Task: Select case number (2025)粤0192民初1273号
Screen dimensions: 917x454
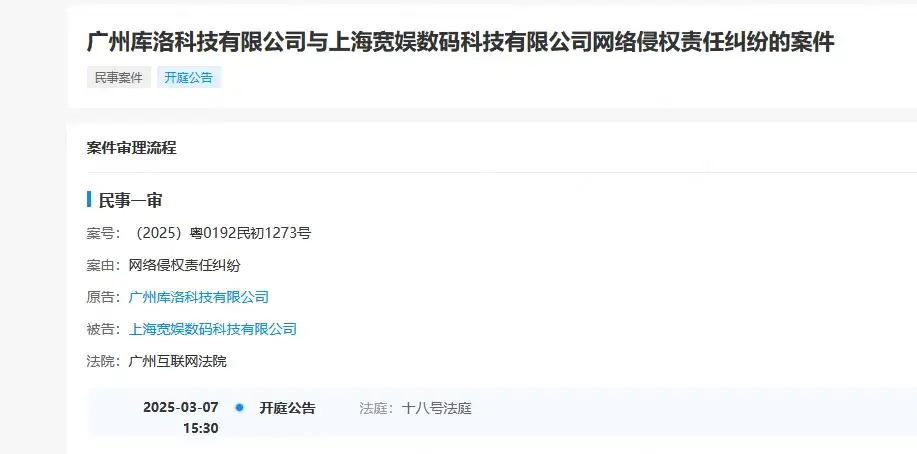Action: point(220,234)
